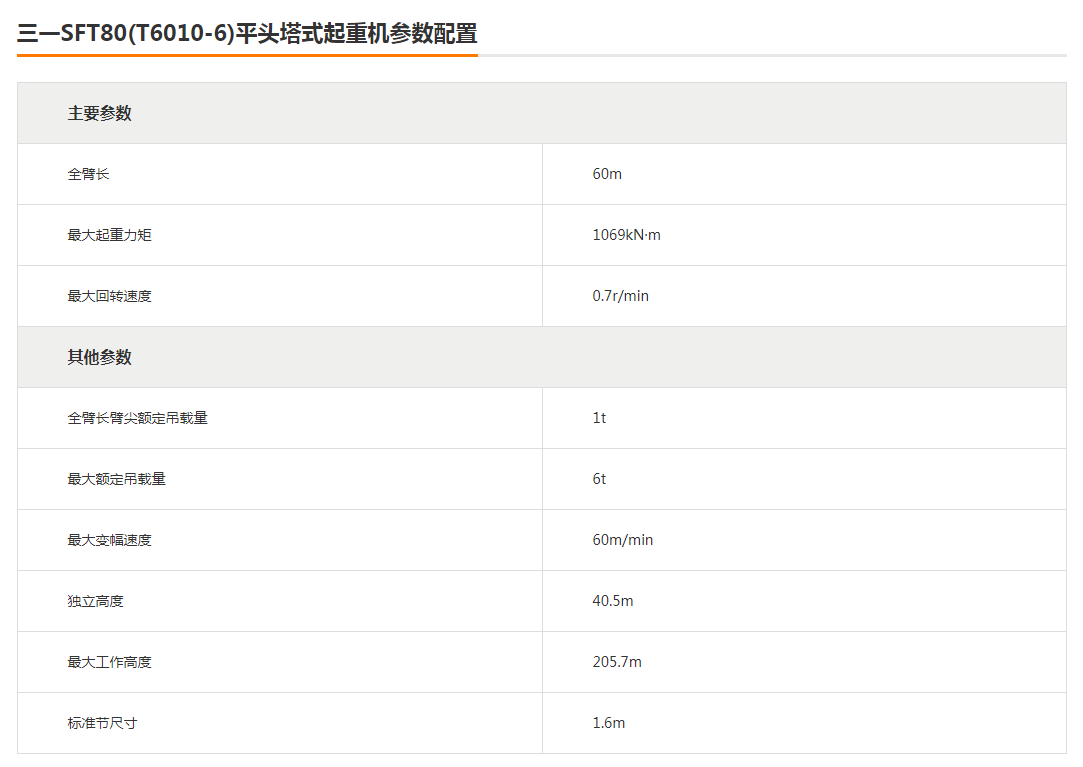Select the value 60m/min
Screen dimensions: 1083x767
tap(622, 540)
